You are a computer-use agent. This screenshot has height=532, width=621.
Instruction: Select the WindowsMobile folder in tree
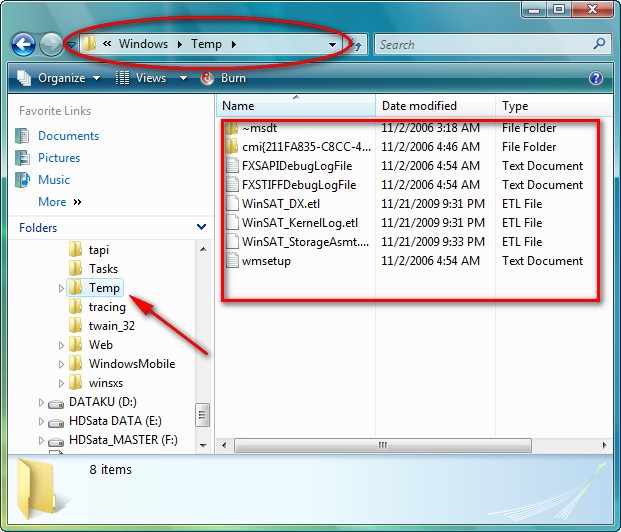click(132, 364)
